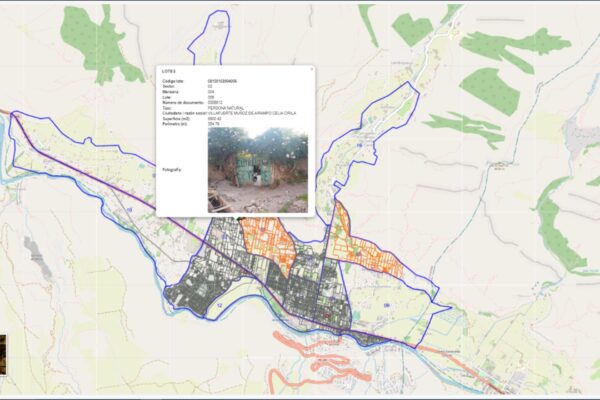
Task: Click sector label 12 on the map
Action: point(219,303)
